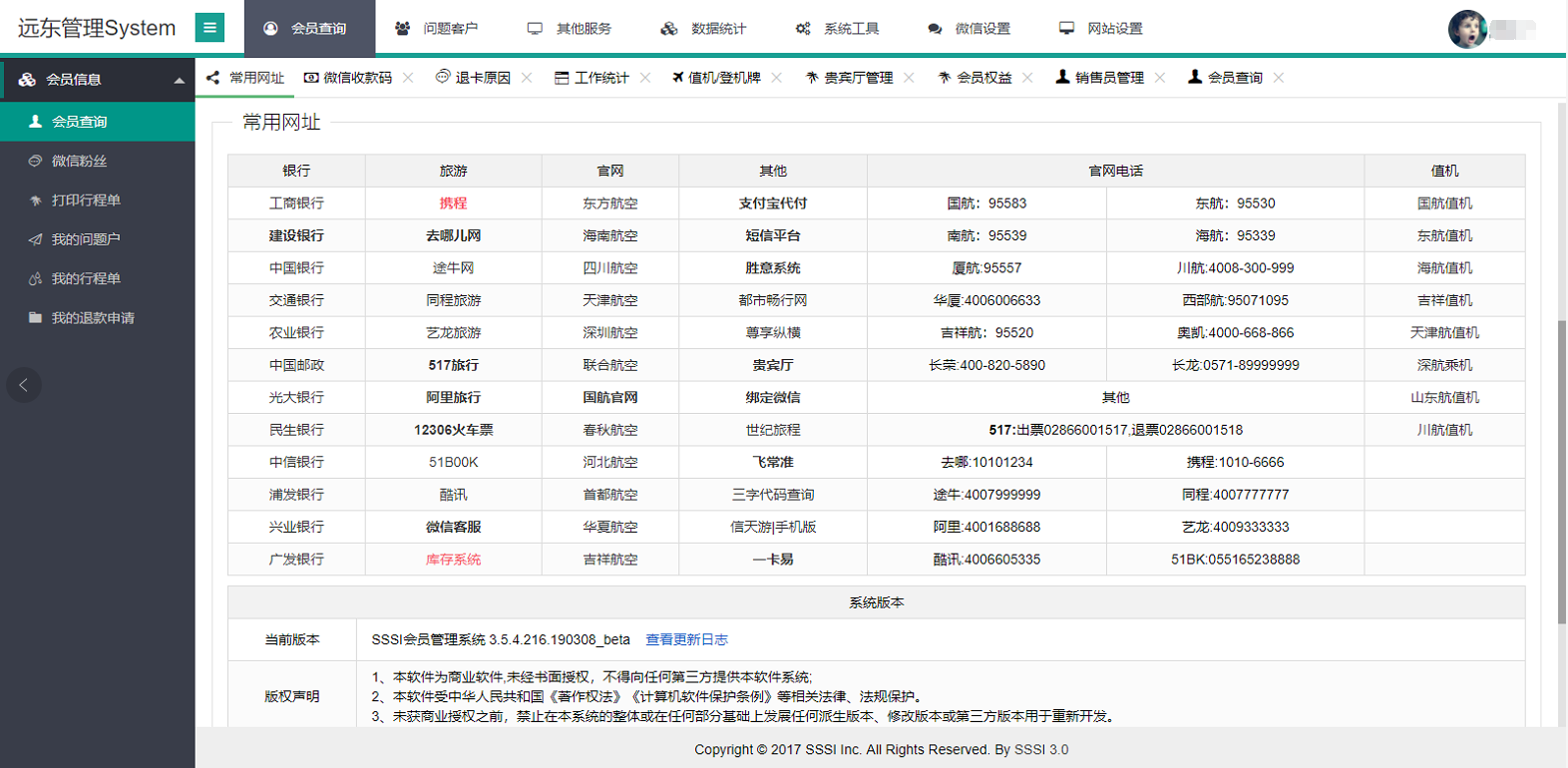The width and height of the screenshot is (1568, 768).
Task: Select 微信粉丝 in the sidebar
Action: pyautogui.click(x=98, y=161)
